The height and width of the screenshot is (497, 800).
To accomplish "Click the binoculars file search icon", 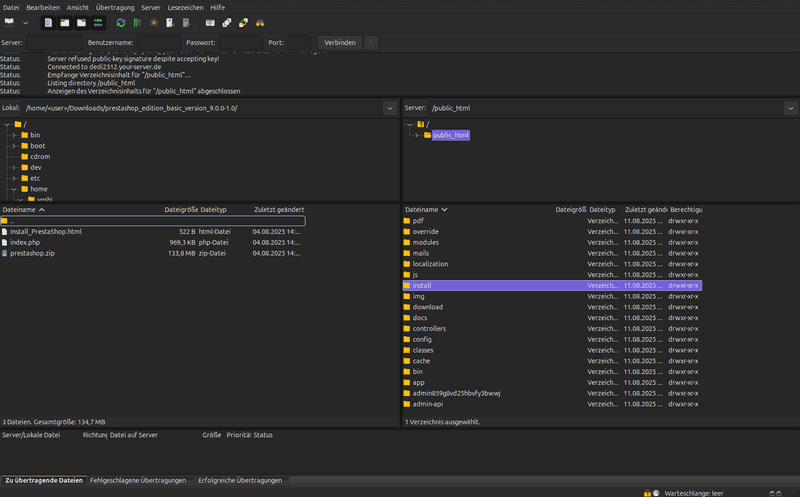I will (x=260, y=22).
